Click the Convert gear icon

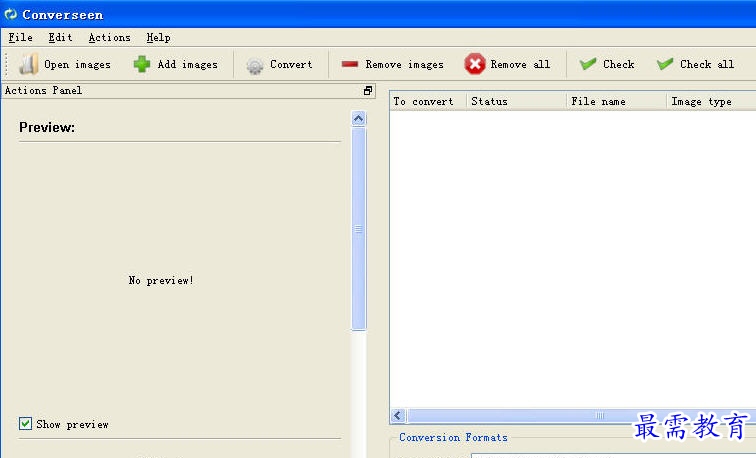255,65
